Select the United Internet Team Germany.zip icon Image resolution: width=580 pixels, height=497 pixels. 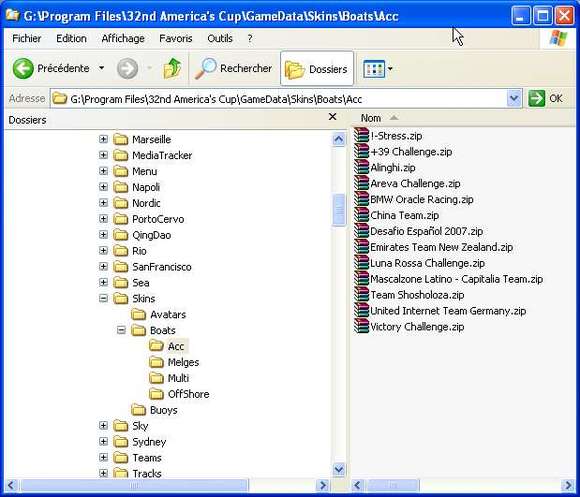tap(361, 310)
